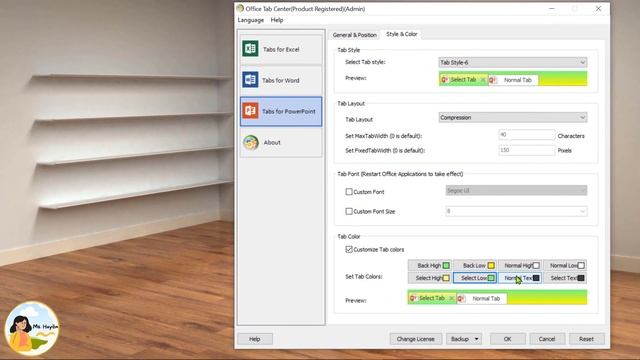Select the Tabs for PowerPoint icon

coord(250,111)
